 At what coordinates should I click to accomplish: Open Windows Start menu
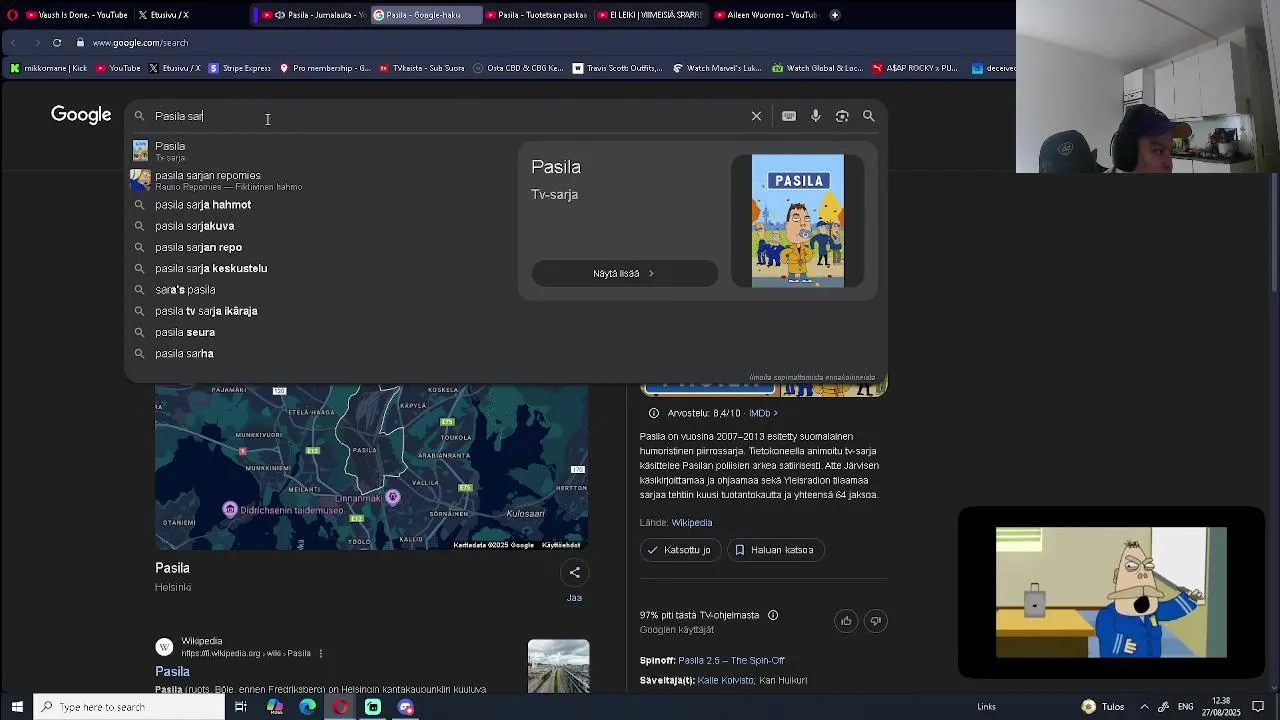17,707
